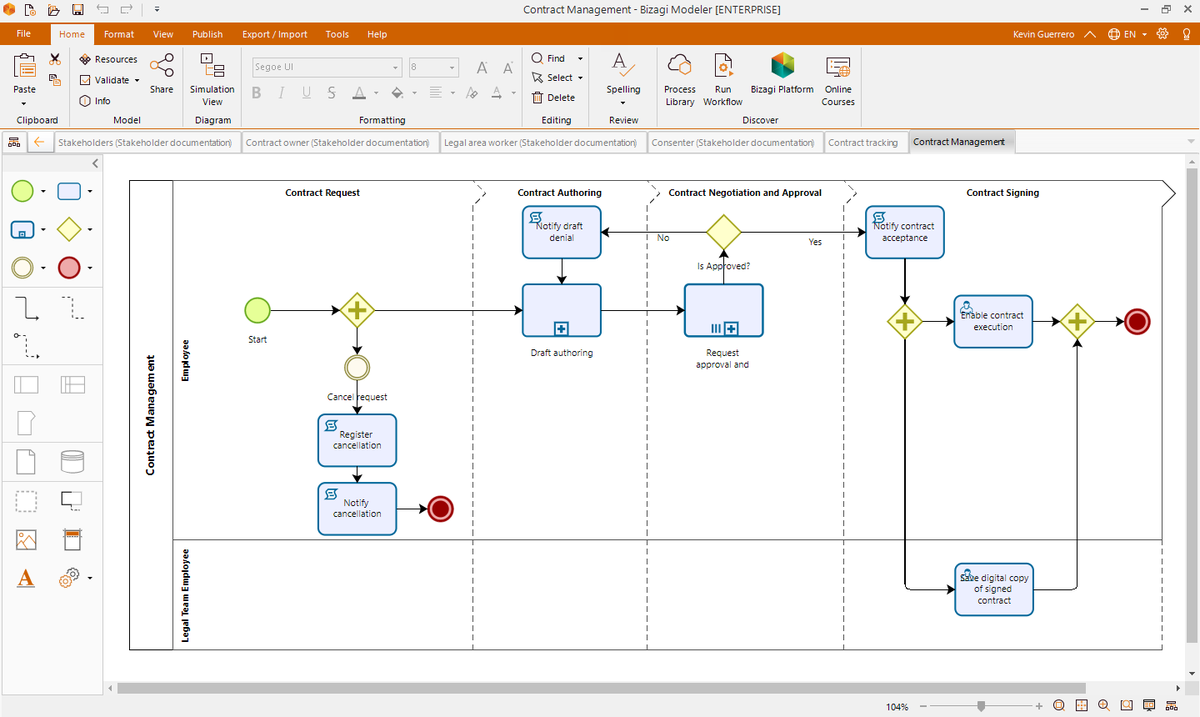
Task: Click the Share button in Model group
Action: point(161,74)
